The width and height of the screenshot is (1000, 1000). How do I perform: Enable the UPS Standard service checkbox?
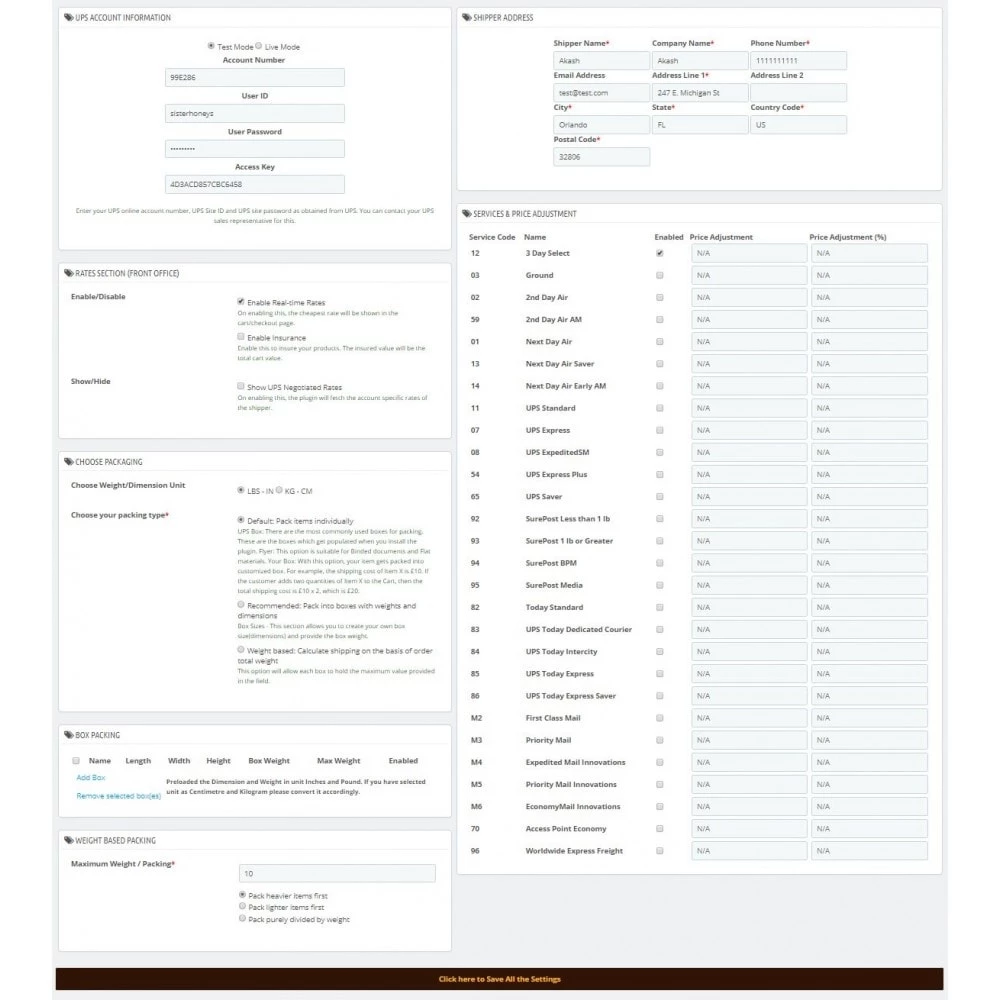click(659, 408)
